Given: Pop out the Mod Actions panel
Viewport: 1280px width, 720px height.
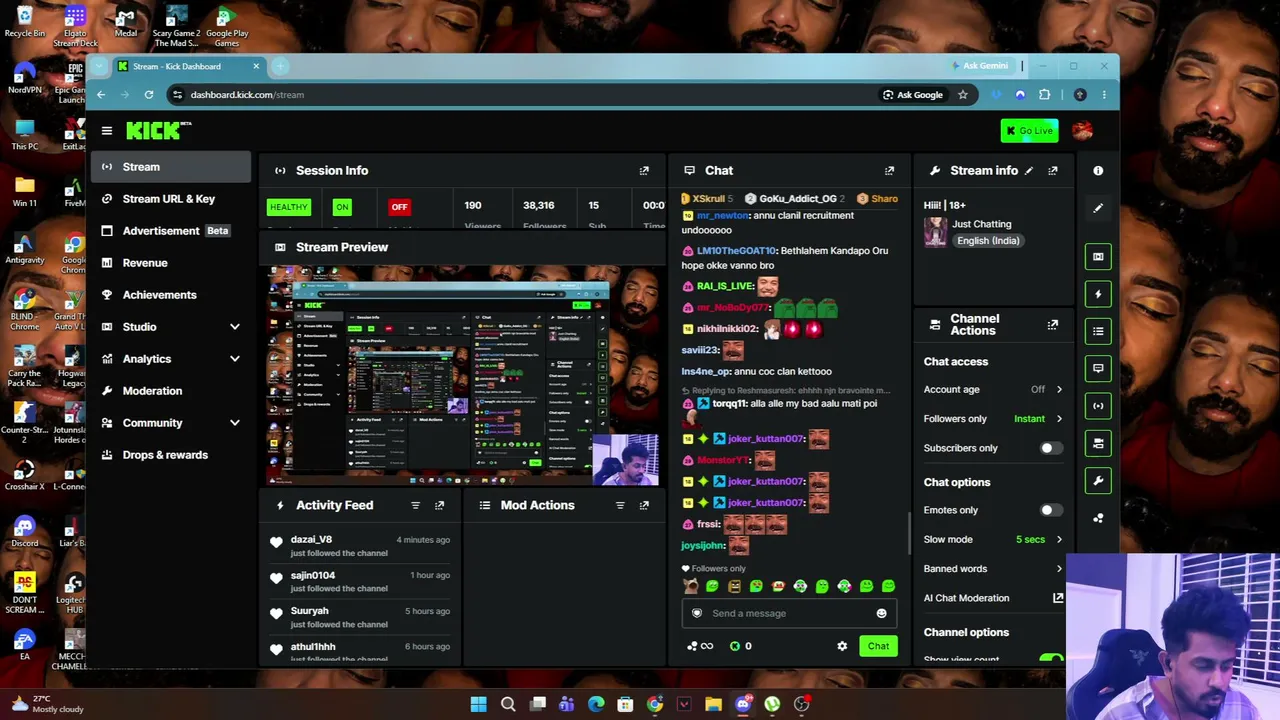Looking at the screenshot, I should tap(644, 506).
